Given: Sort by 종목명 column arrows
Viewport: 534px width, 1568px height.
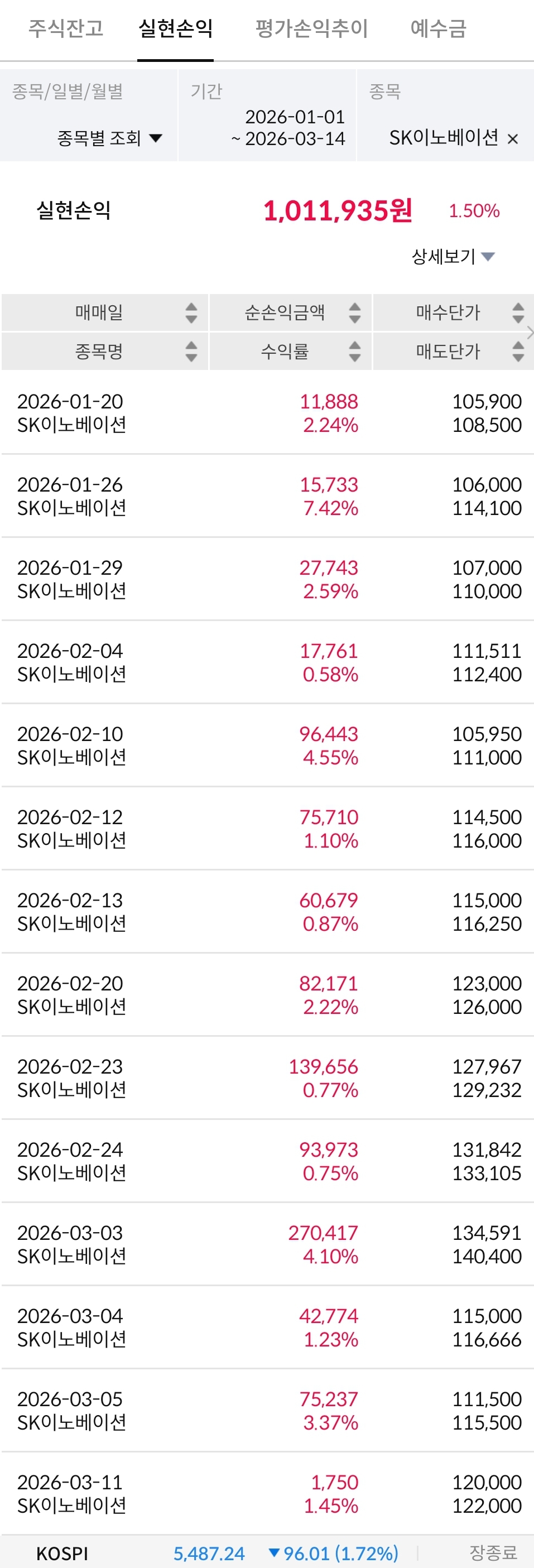Looking at the screenshot, I should (191, 351).
